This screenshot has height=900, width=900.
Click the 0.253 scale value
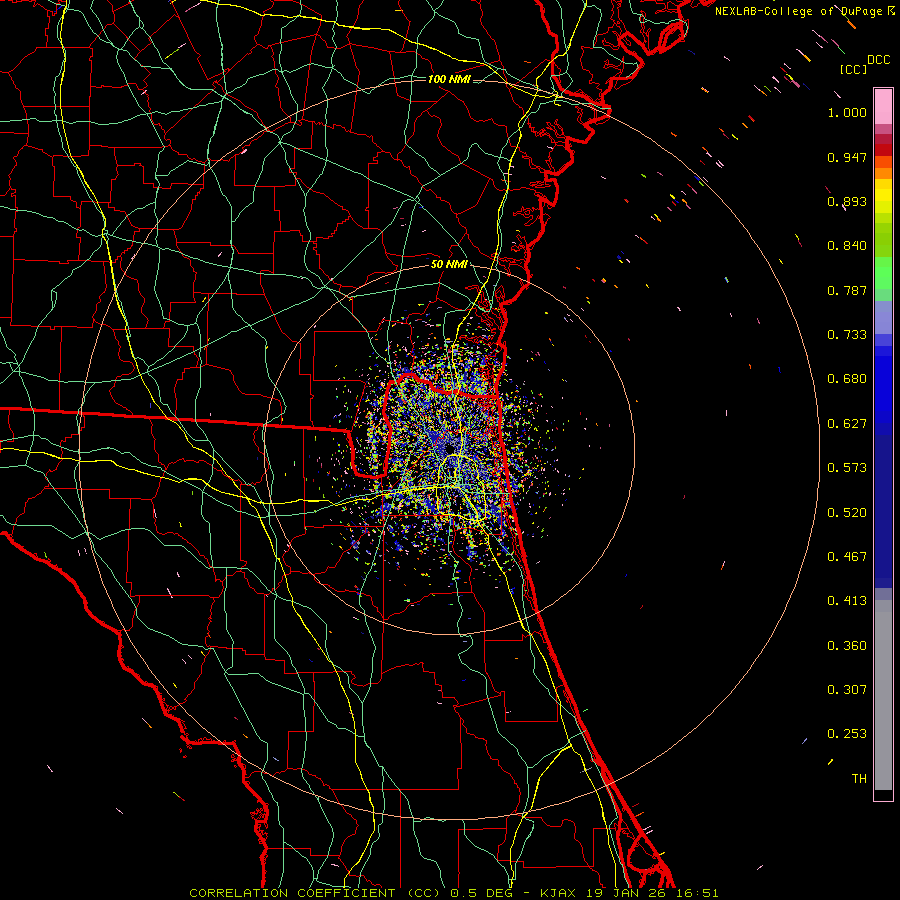[847, 734]
